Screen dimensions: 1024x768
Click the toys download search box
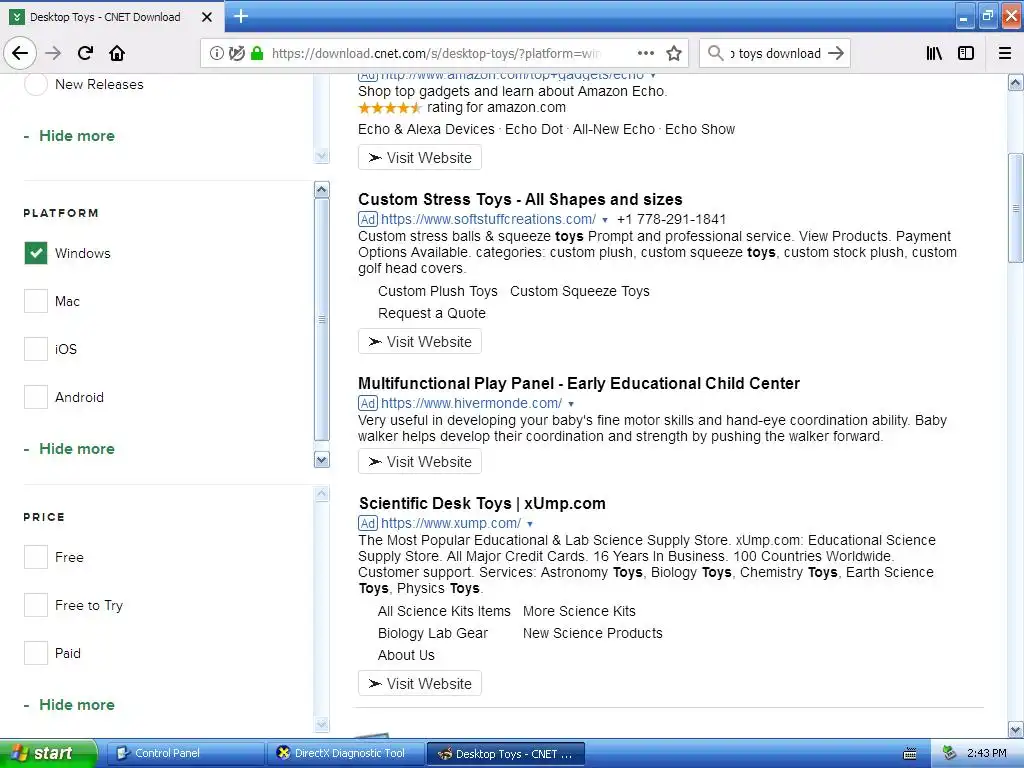(775, 53)
